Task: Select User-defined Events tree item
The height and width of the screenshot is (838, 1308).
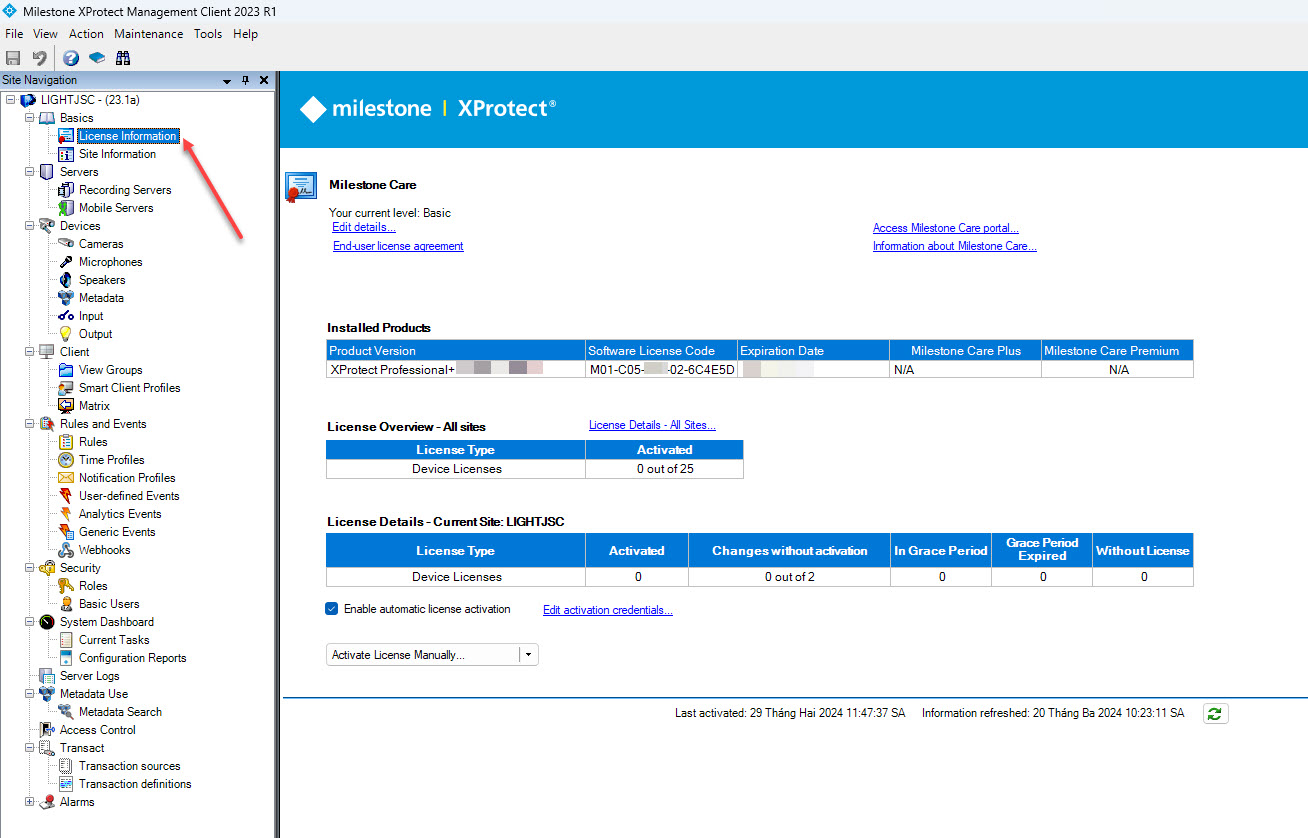Action: point(129,496)
